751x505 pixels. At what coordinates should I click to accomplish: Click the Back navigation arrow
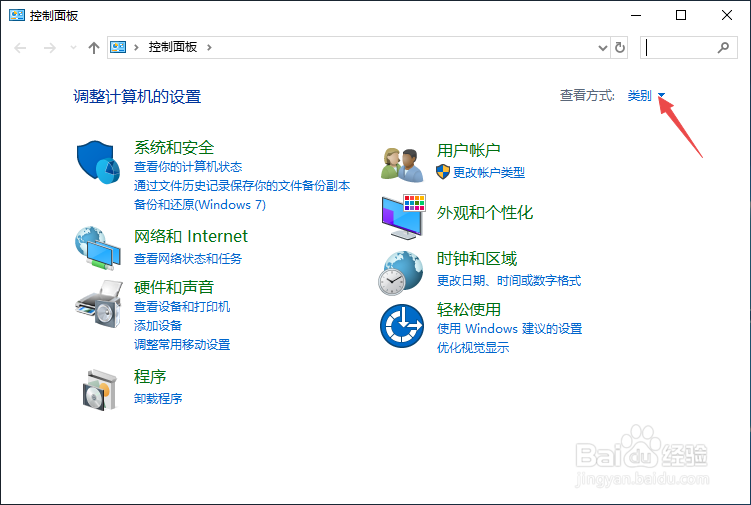(x=20, y=47)
